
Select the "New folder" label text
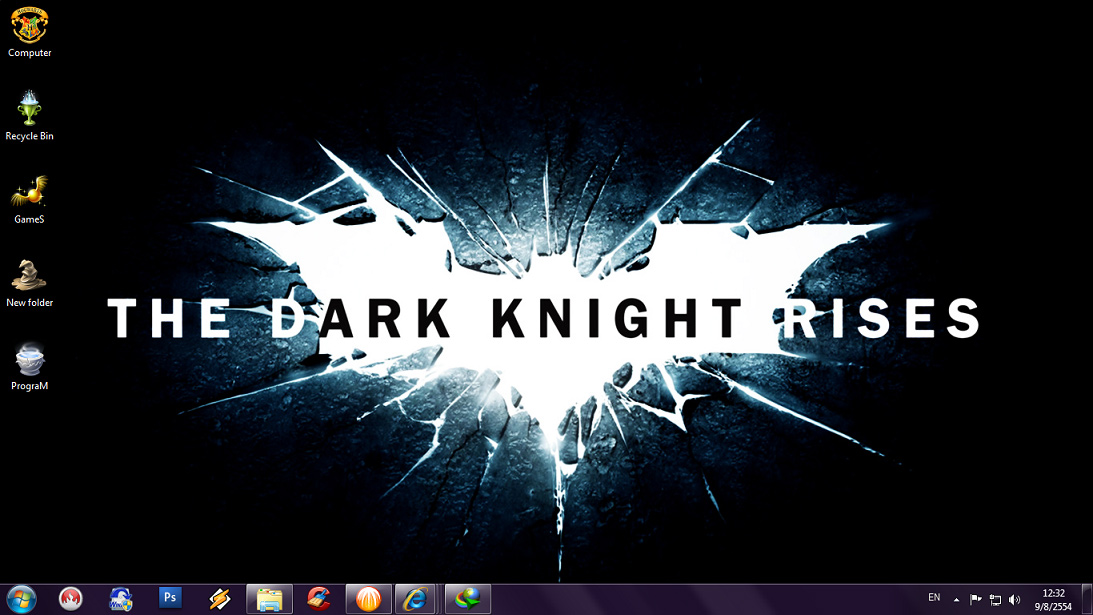point(29,303)
